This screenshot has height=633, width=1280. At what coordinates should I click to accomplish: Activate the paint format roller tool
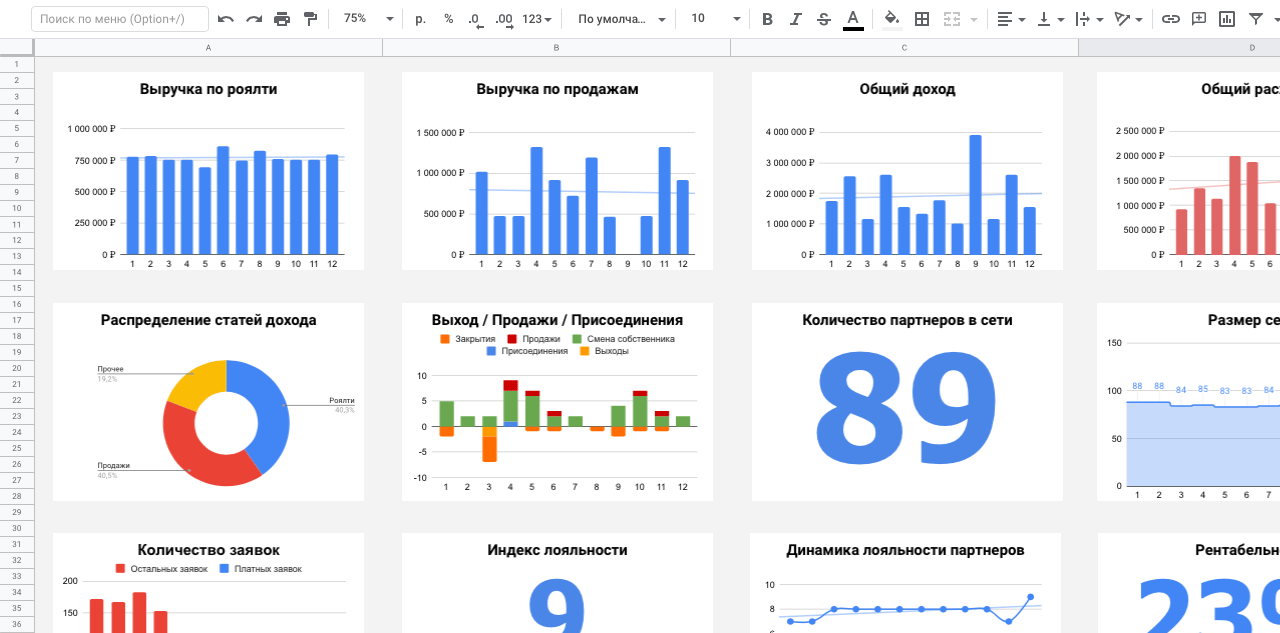point(310,19)
